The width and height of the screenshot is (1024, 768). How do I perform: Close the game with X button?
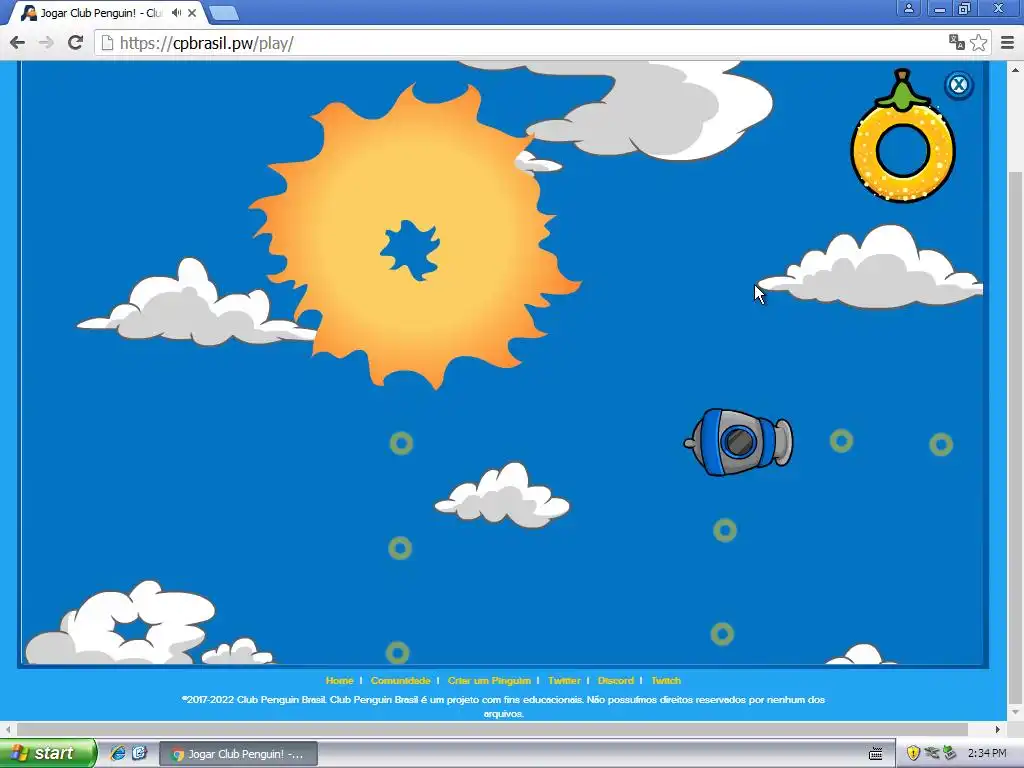coord(959,85)
